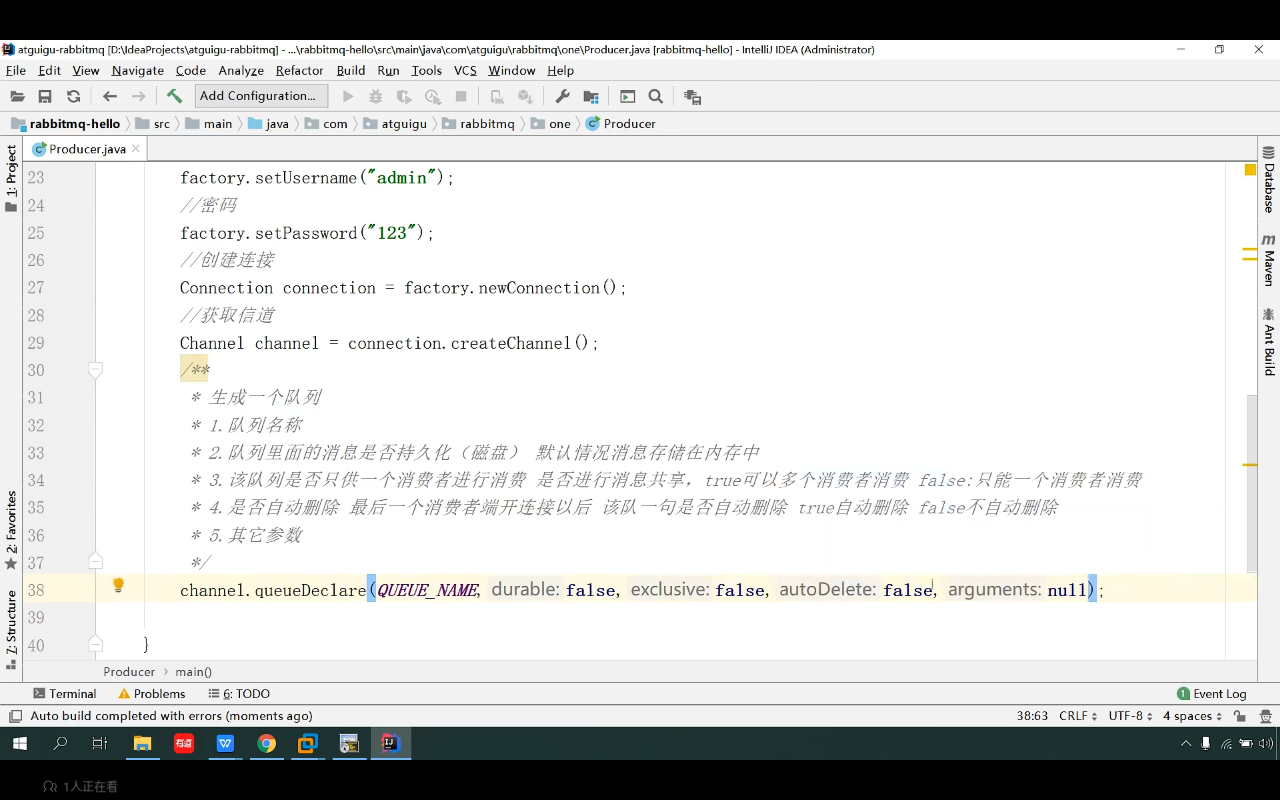Open File Explorer from the taskbar
Viewport: 1280px width, 800px height.
[142, 743]
